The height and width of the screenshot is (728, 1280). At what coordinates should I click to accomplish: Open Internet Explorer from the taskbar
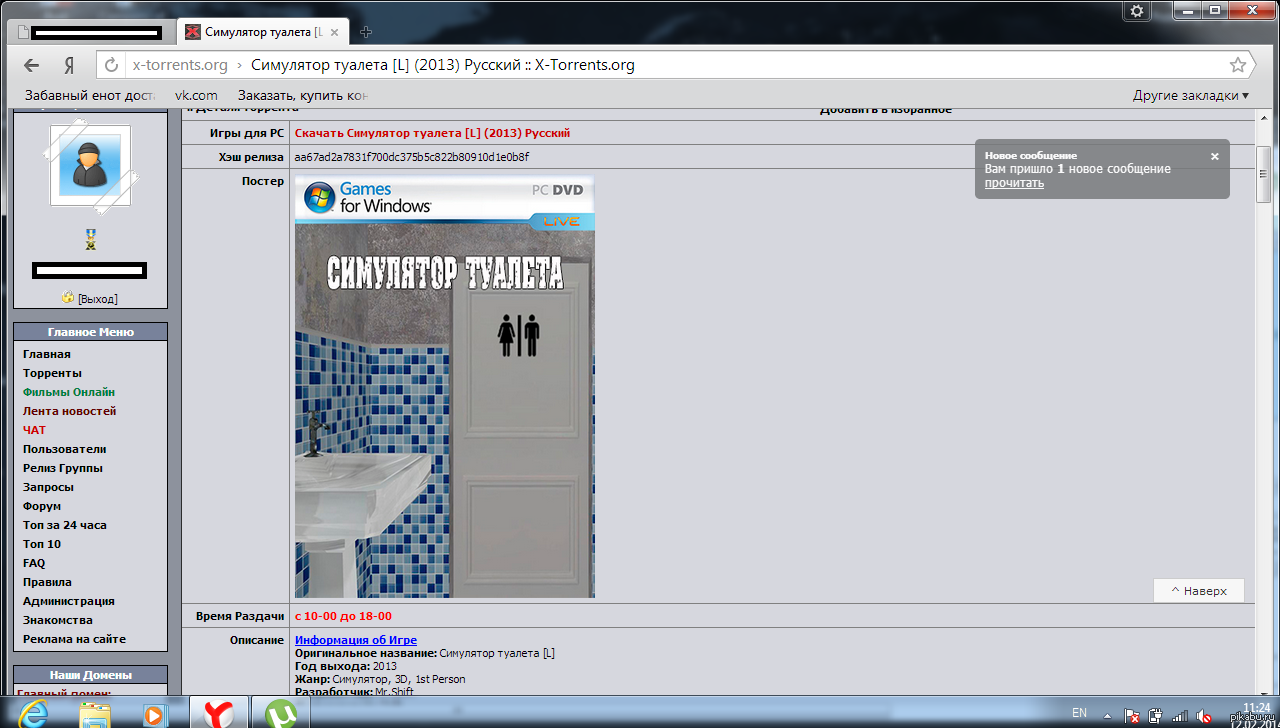pyautogui.click(x=34, y=713)
